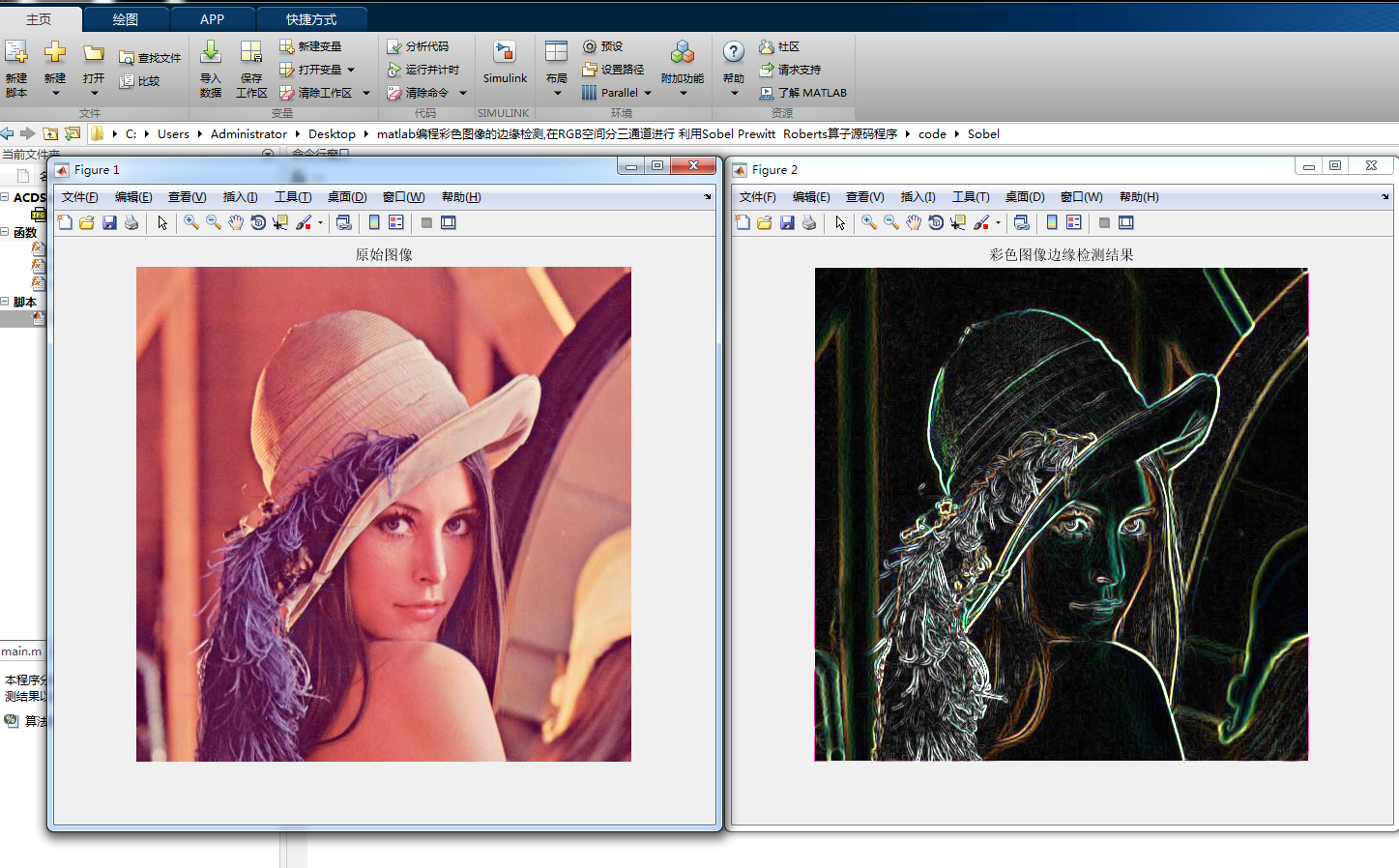Insert Colorbar in Figure 2
Image resolution: width=1399 pixels, height=868 pixels.
[1052, 222]
